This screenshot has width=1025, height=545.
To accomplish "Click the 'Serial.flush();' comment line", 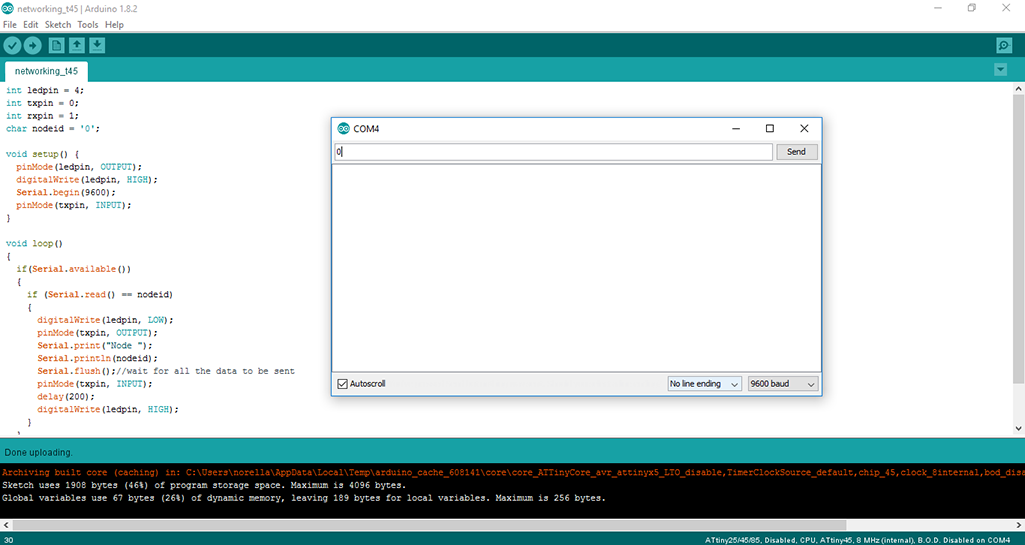I will pyautogui.click(x=166, y=371).
